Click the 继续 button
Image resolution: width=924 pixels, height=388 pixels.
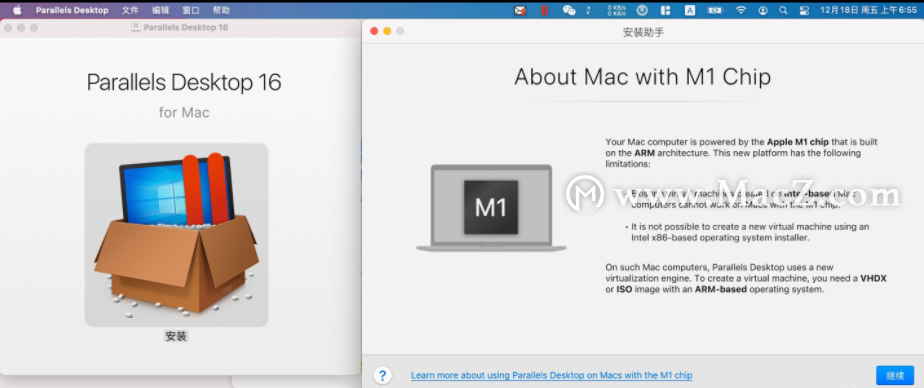[x=895, y=375]
